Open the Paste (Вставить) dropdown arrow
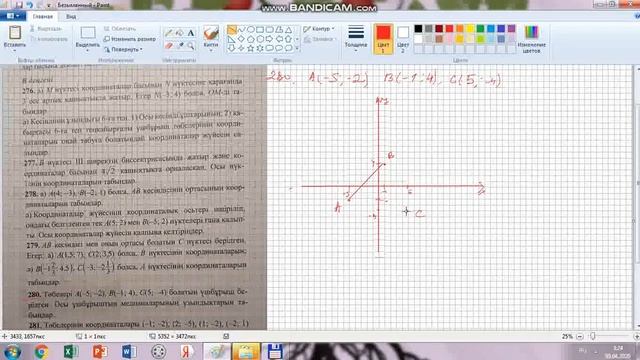 [x=15, y=50]
